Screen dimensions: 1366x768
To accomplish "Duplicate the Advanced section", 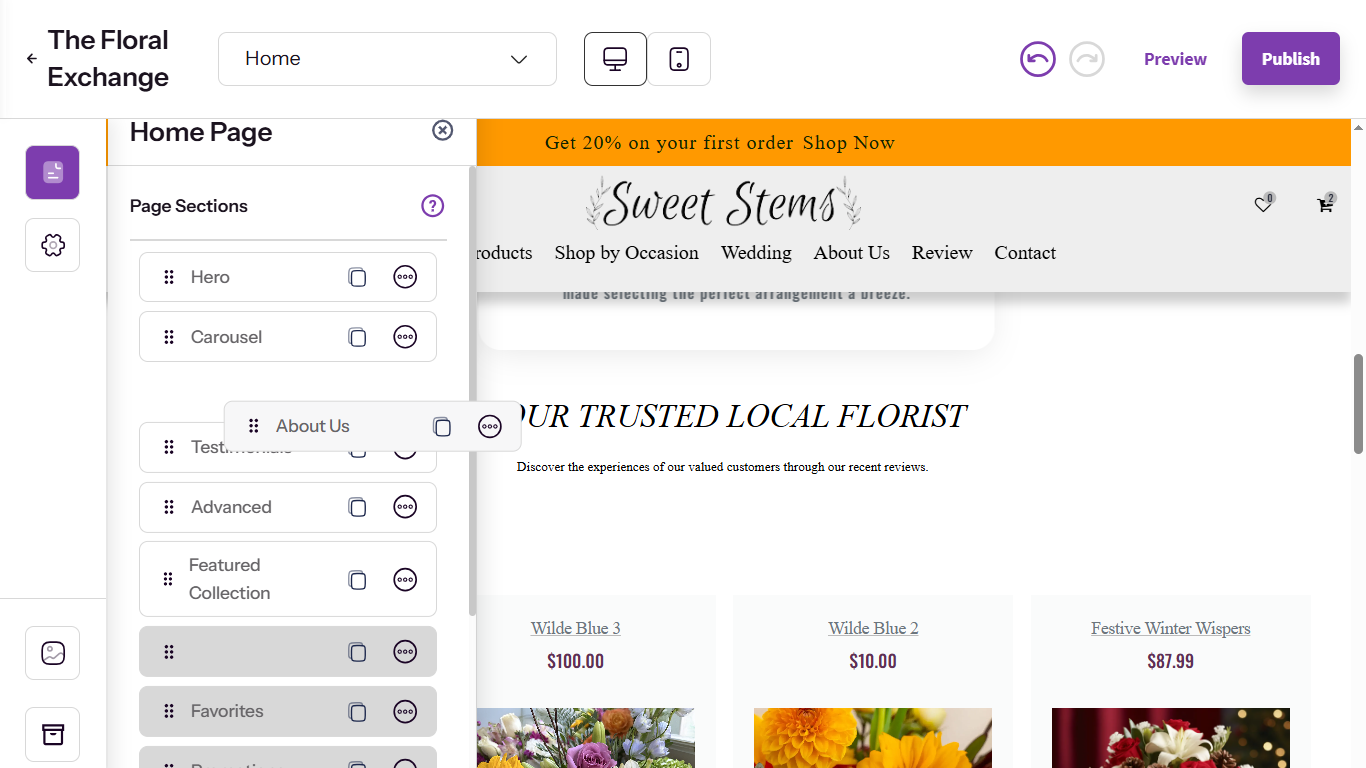I will pyautogui.click(x=357, y=507).
